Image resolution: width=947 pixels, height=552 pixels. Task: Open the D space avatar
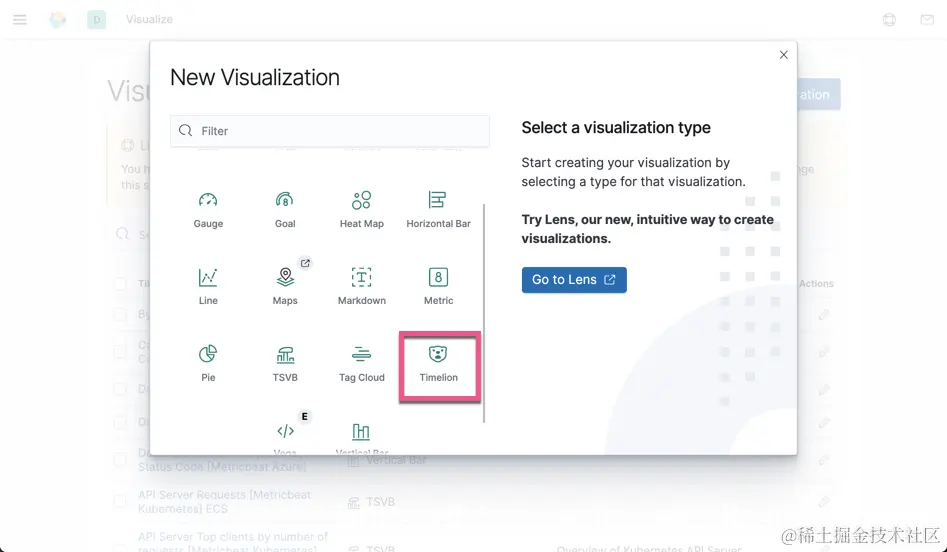[x=96, y=19]
